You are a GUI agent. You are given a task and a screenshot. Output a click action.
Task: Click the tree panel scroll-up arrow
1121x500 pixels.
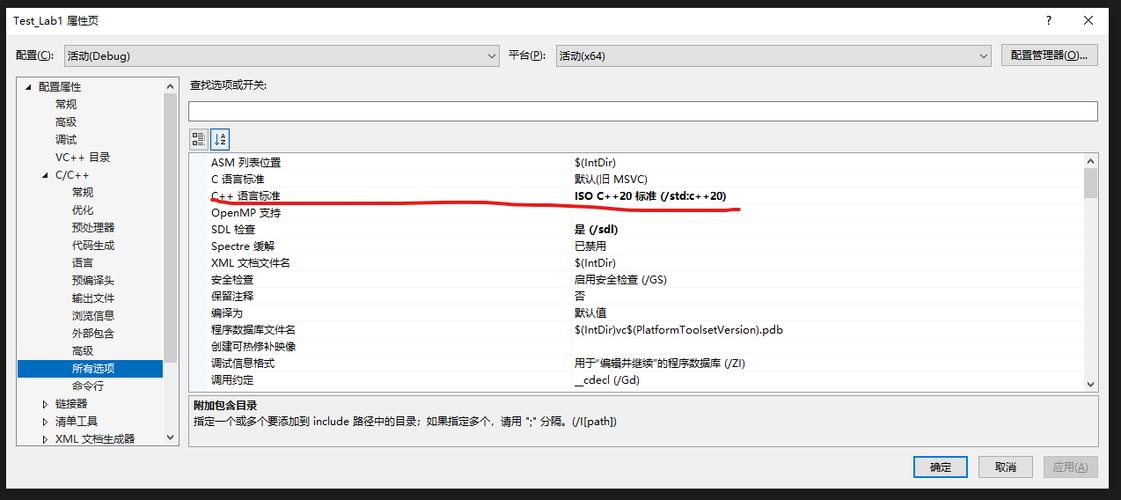pos(170,87)
